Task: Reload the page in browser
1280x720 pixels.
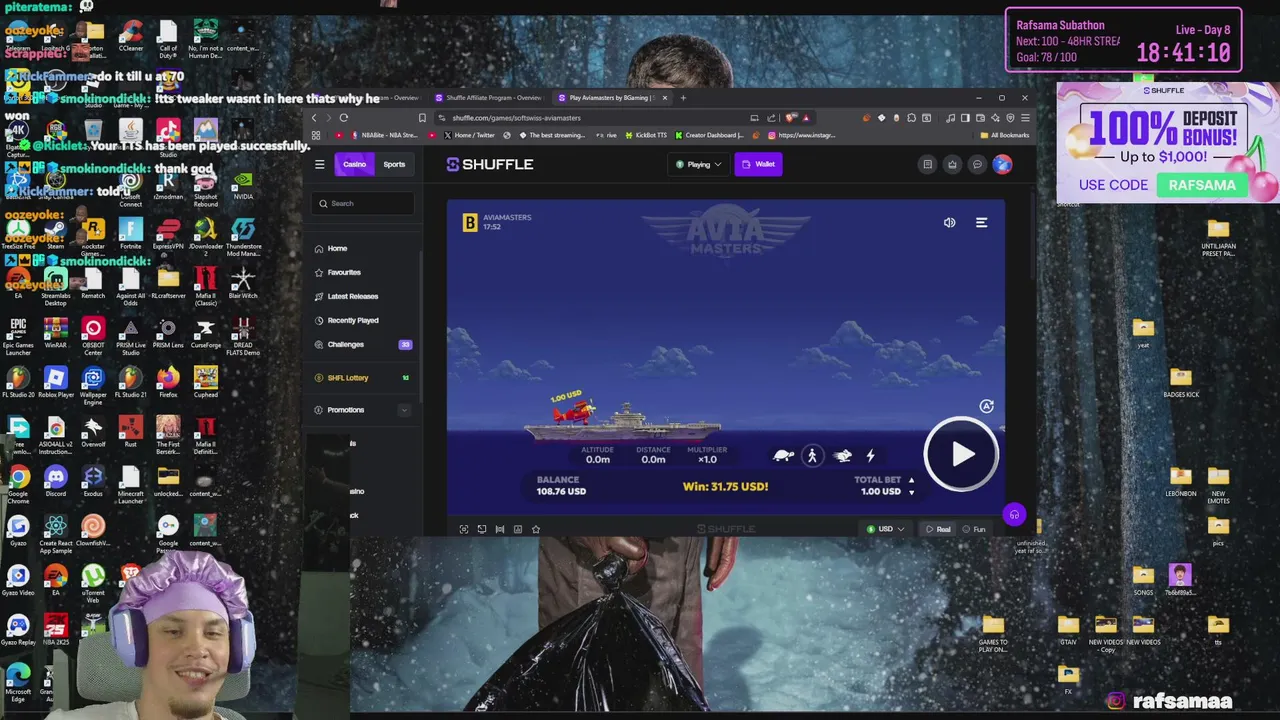Action: (x=343, y=118)
